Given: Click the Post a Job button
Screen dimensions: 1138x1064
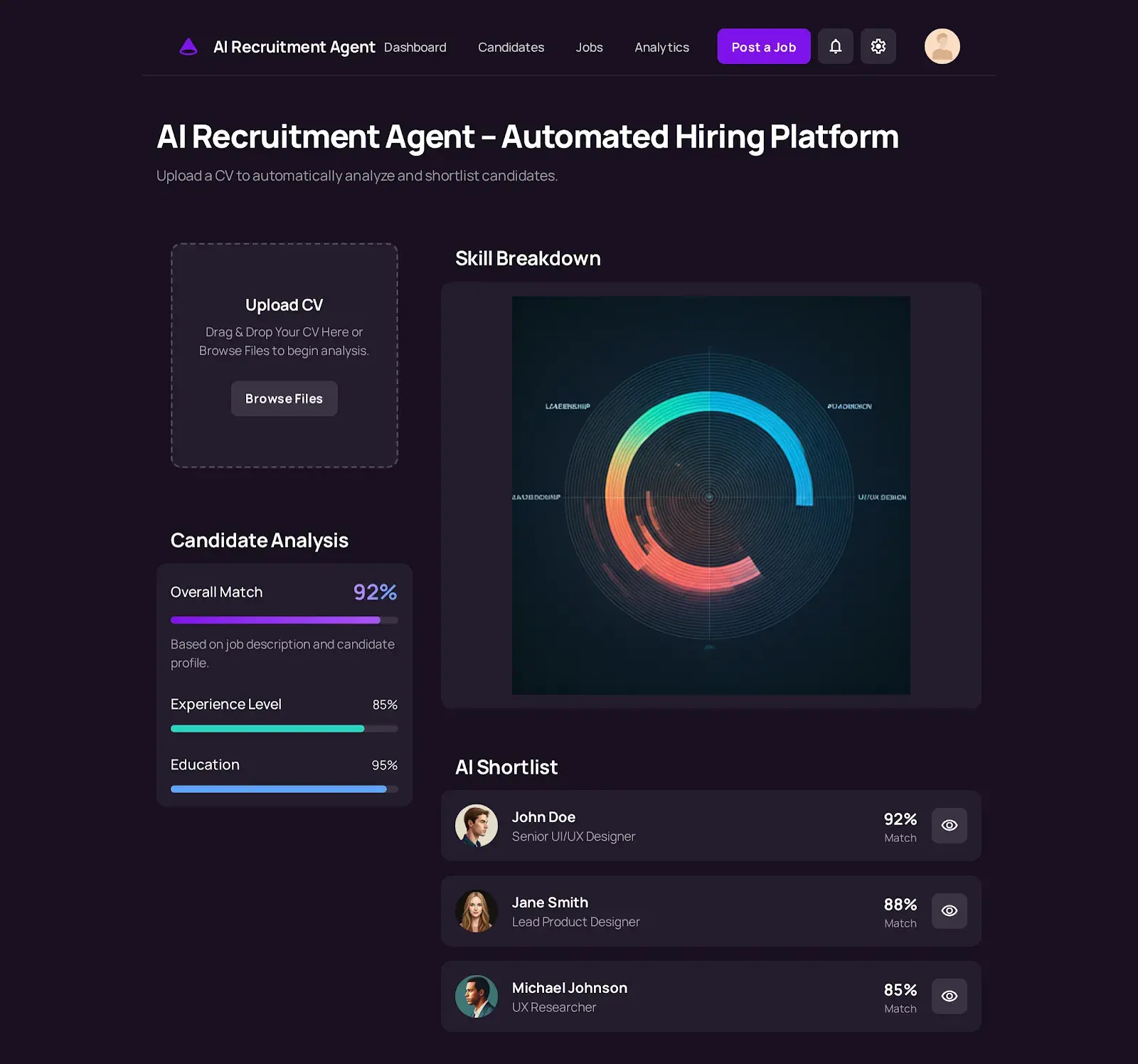Looking at the screenshot, I should coord(764,46).
